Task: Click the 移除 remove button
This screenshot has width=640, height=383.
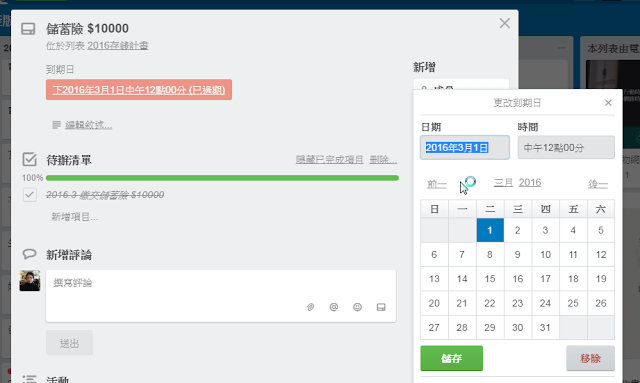Action: (590, 358)
